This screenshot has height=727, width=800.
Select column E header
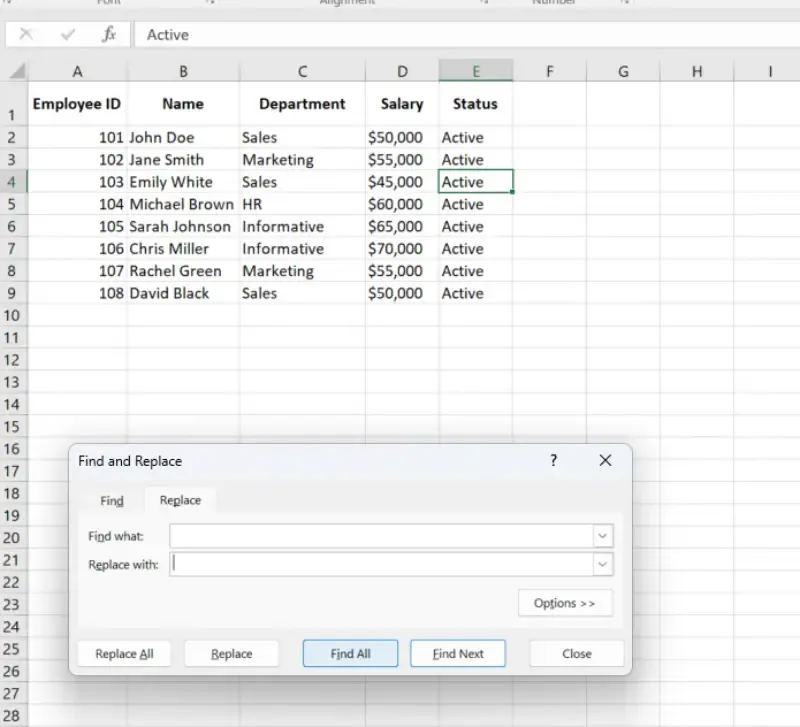476,71
